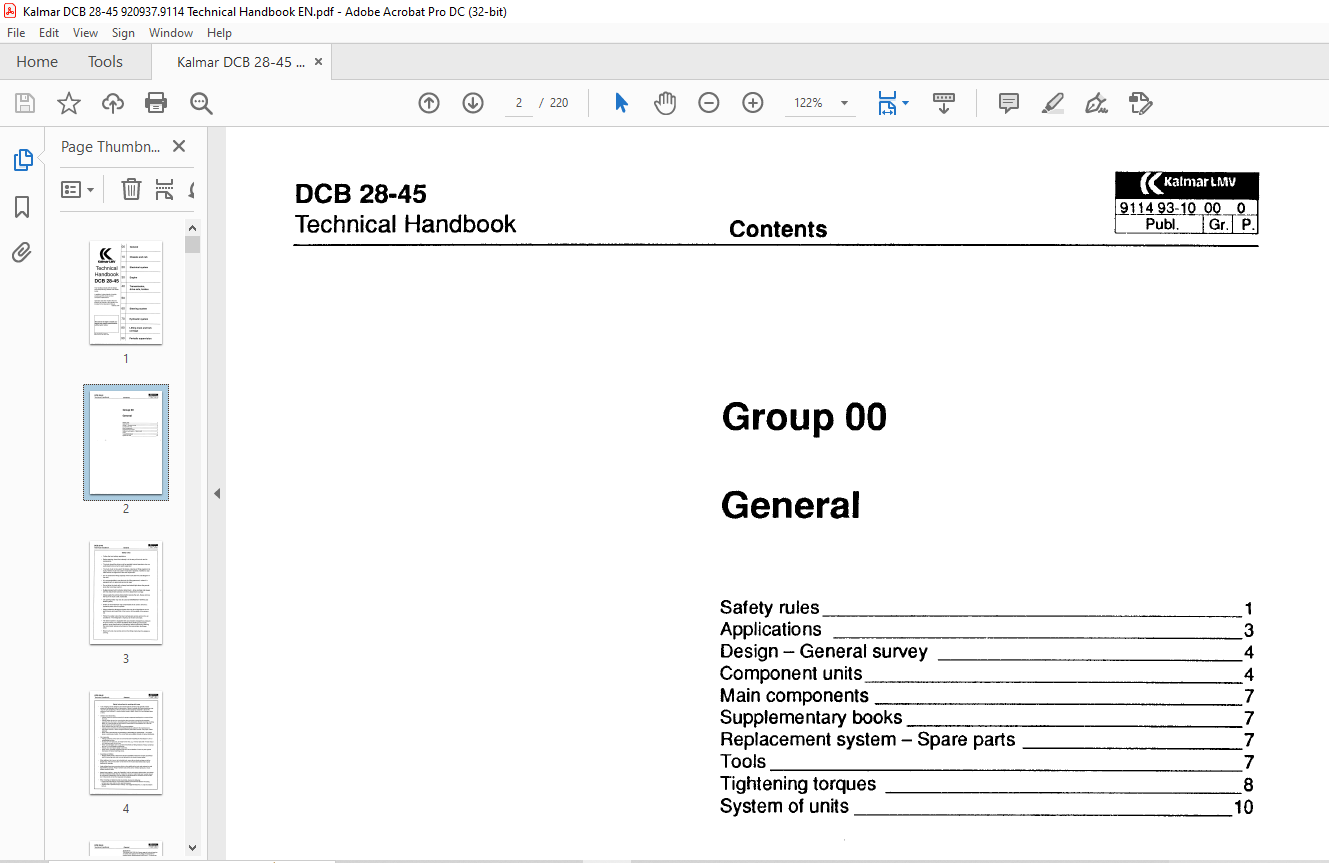Collapse the navigation pane arrow
This screenshot has width=1329, height=863.
tap(217, 494)
